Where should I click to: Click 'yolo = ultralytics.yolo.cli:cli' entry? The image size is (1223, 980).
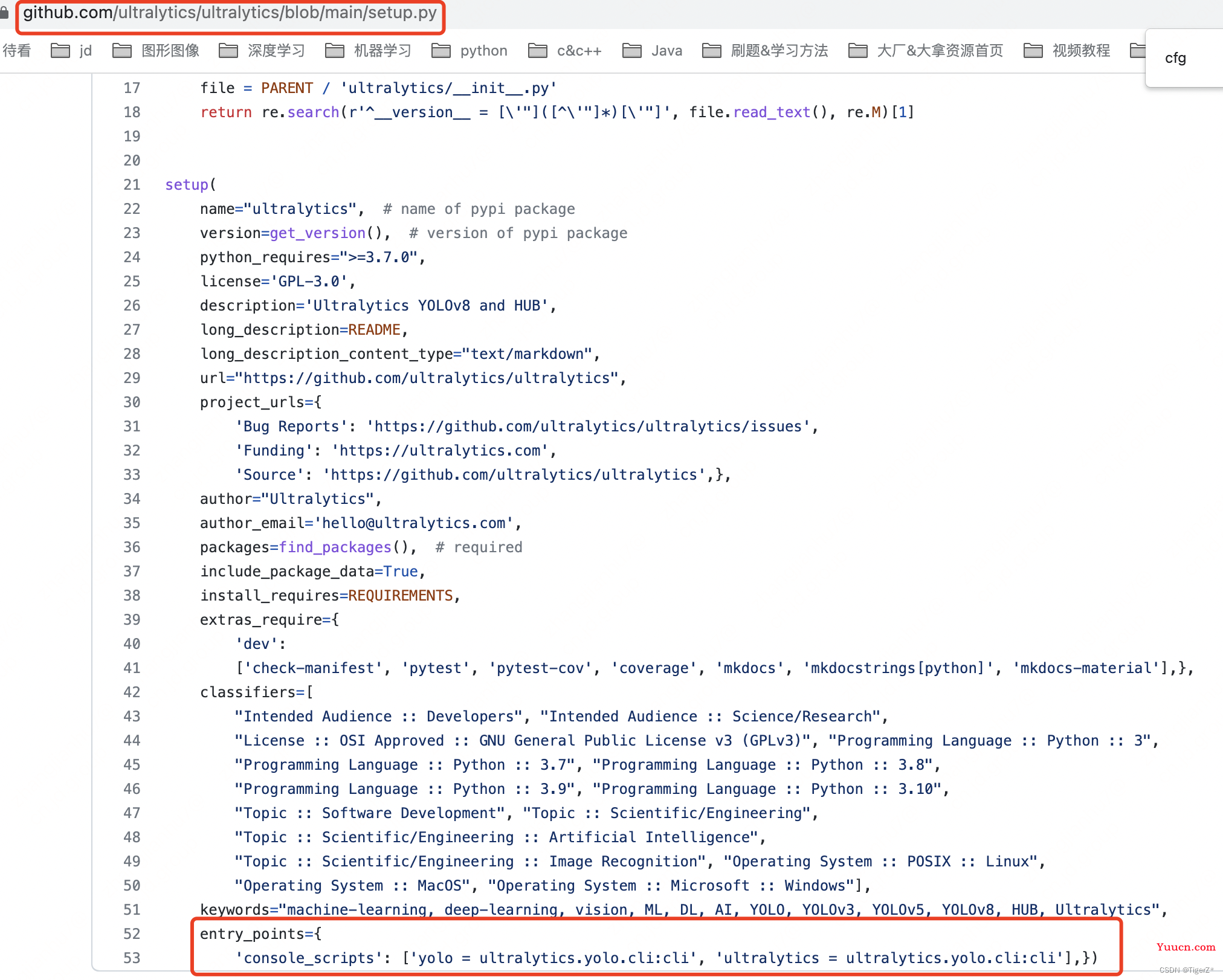(553, 958)
